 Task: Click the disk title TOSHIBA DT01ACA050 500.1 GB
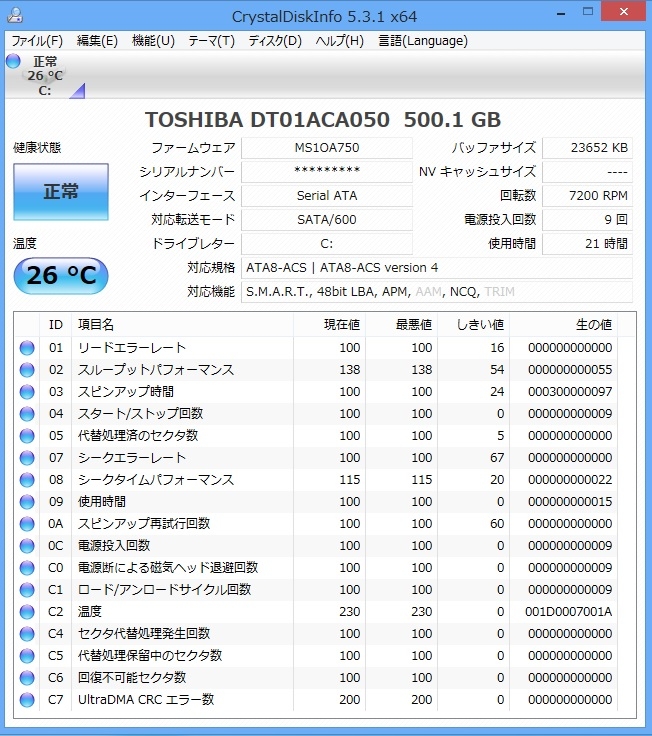(323, 120)
